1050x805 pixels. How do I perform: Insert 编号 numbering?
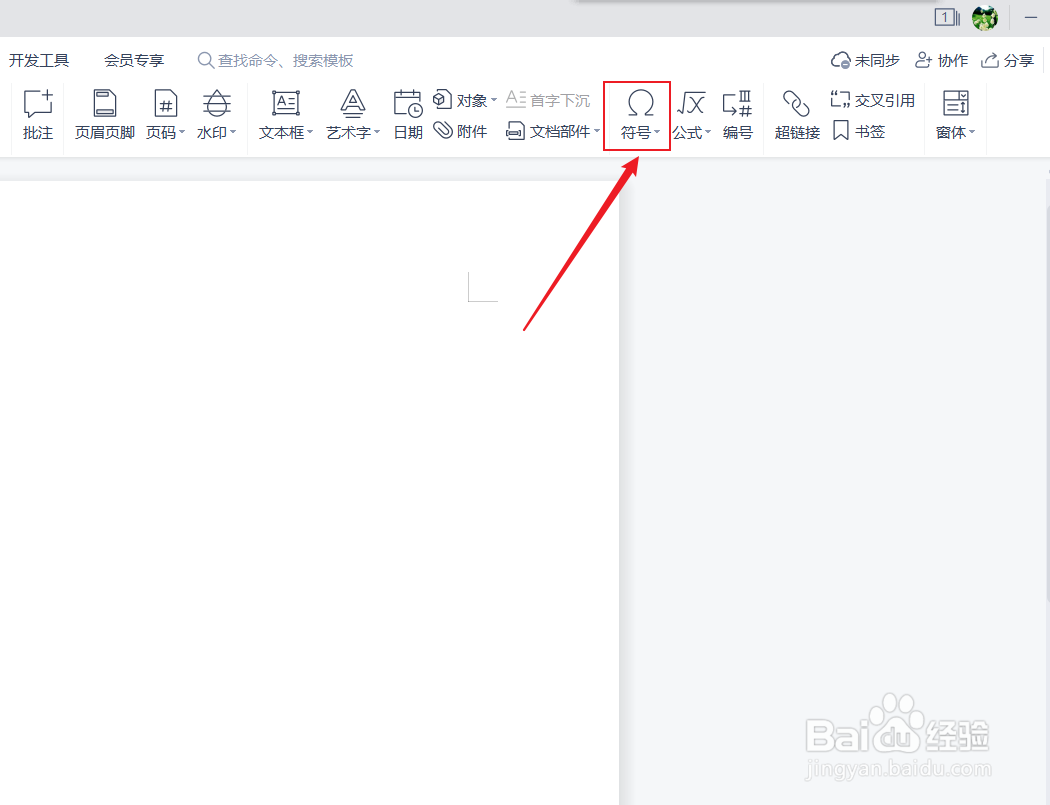737,115
